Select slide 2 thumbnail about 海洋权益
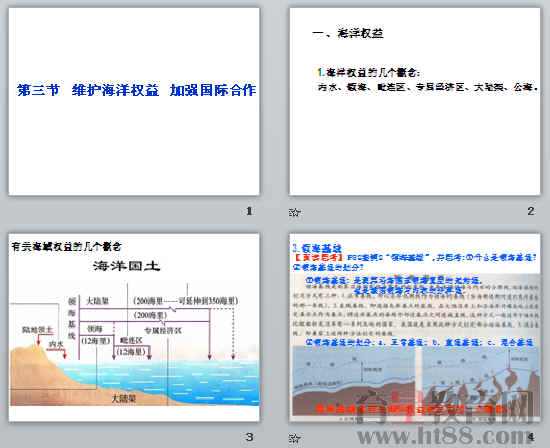Screen dimensions: 550x448 click(x=415, y=101)
